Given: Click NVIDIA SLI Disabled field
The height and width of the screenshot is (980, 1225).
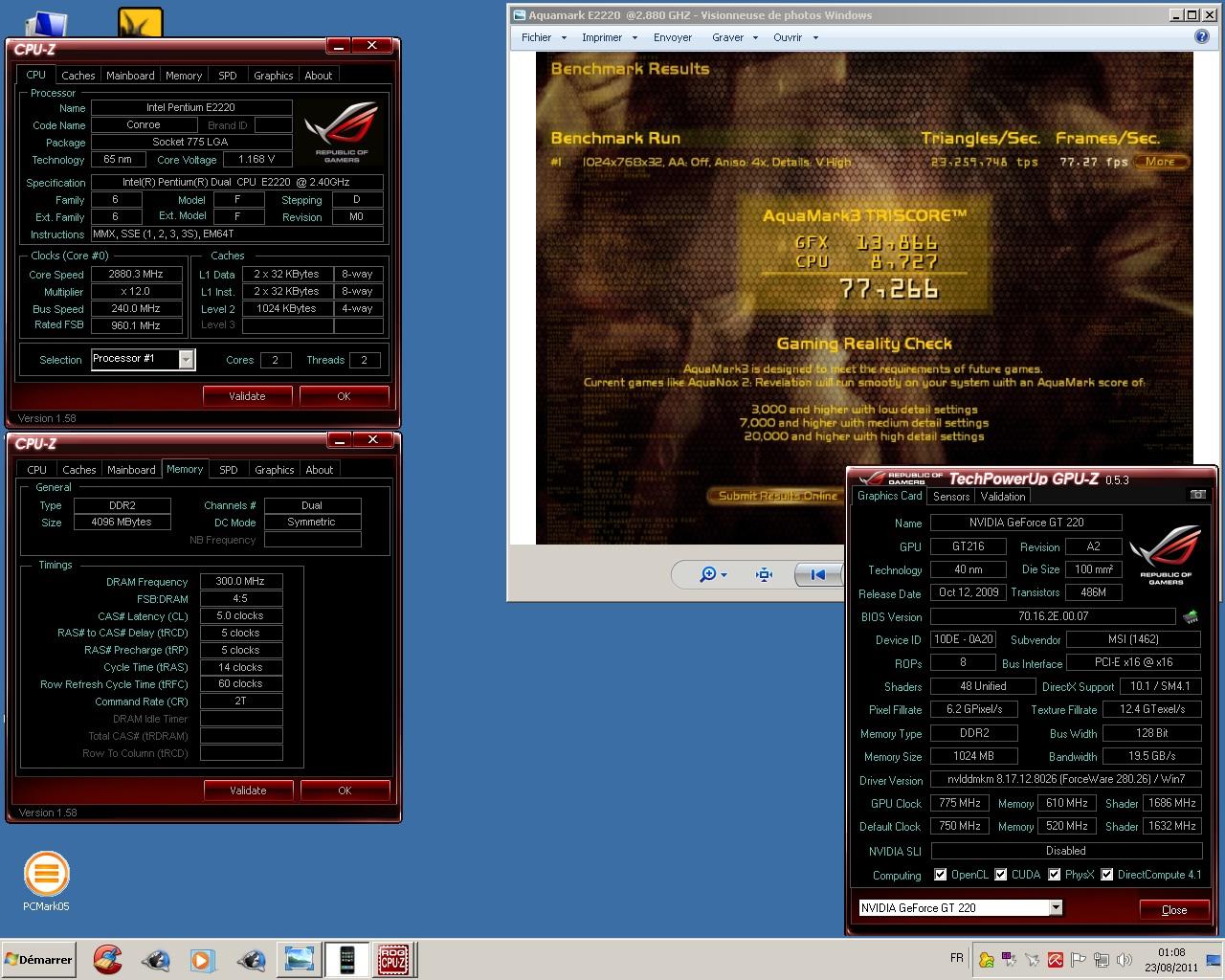Looking at the screenshot, I should tap(1066, 851).
